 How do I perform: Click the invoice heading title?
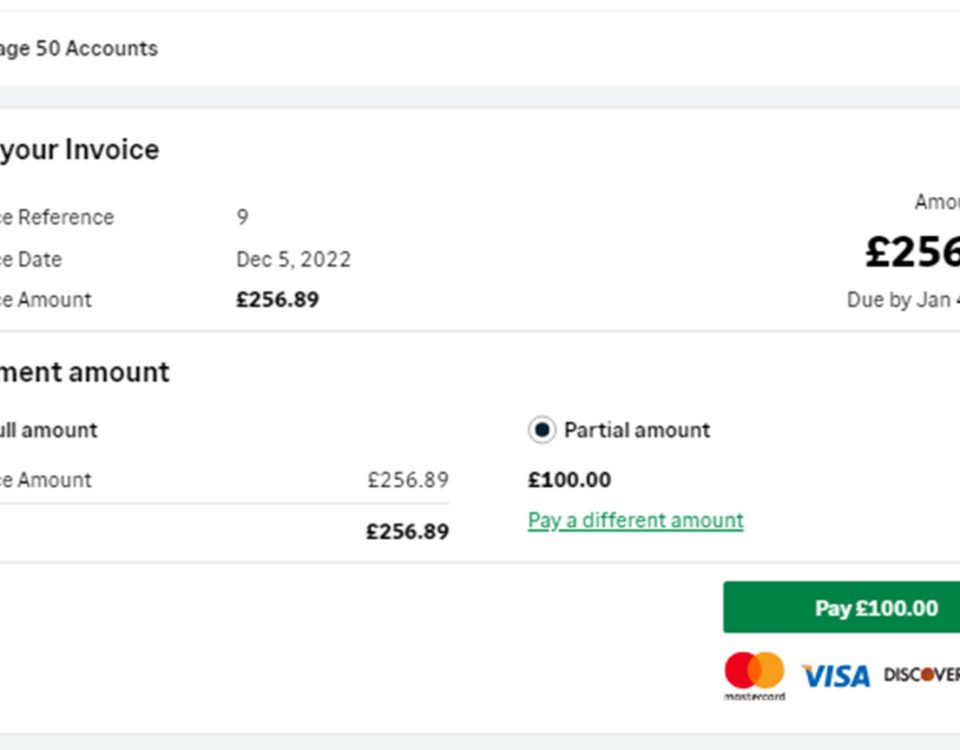pyautogui.click(x=79, y=150)
